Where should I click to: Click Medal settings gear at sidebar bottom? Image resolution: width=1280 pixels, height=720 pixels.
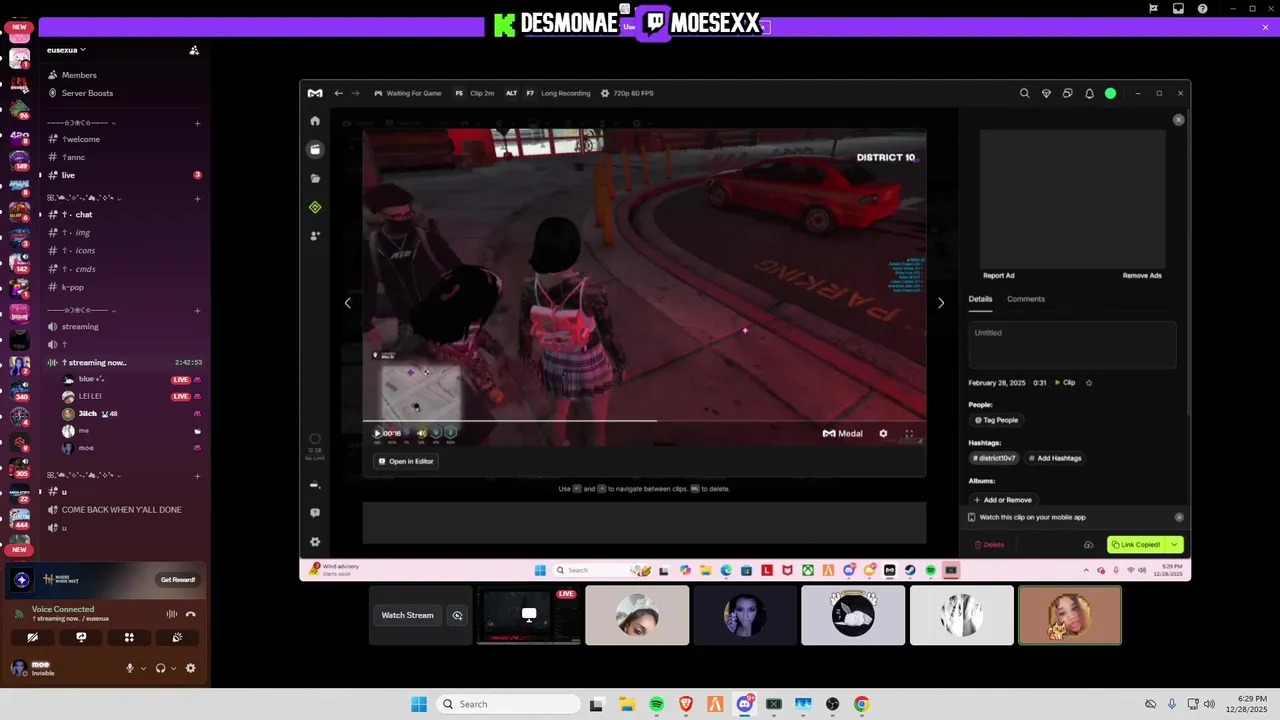(x=315, y=542)
